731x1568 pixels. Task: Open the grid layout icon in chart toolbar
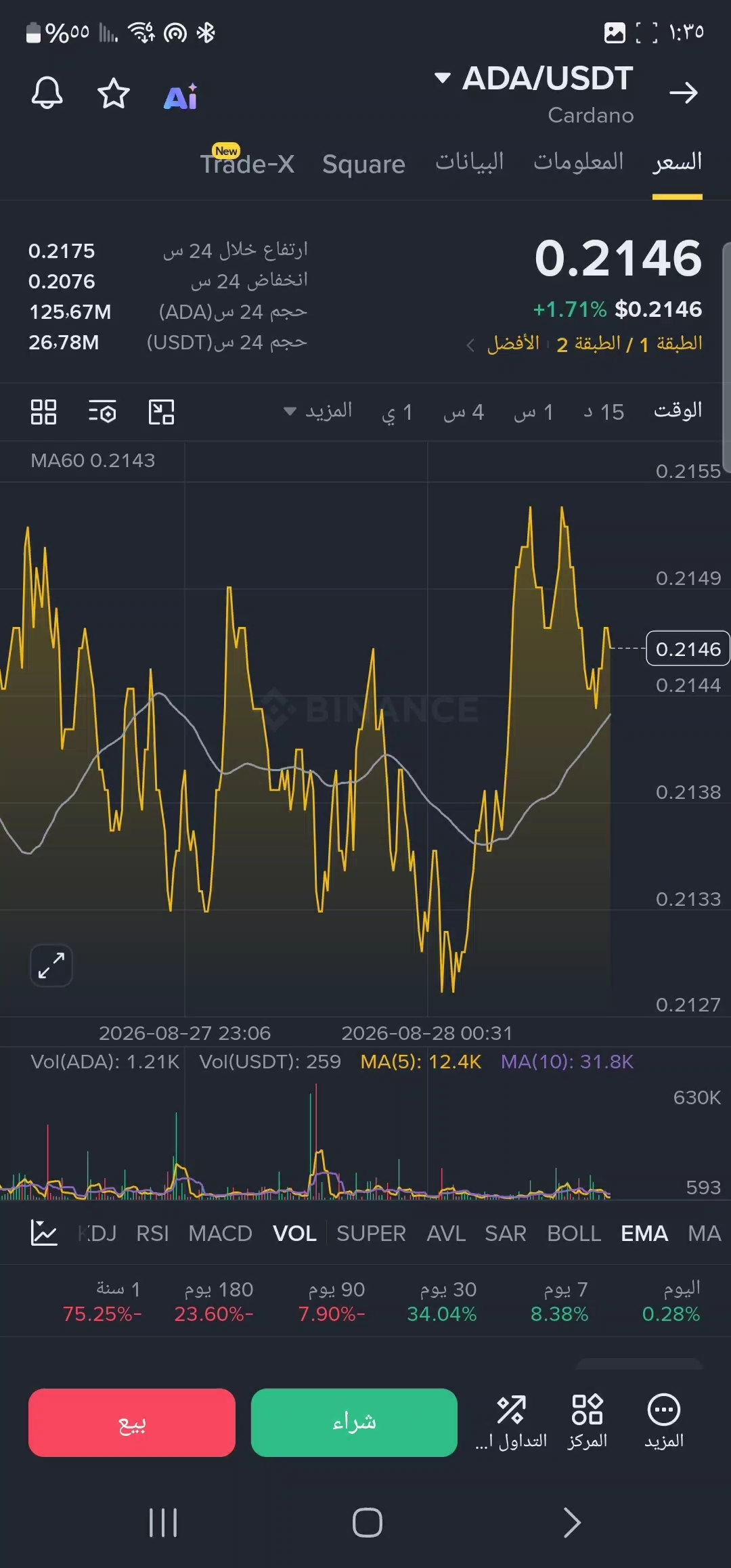(43, 412)
